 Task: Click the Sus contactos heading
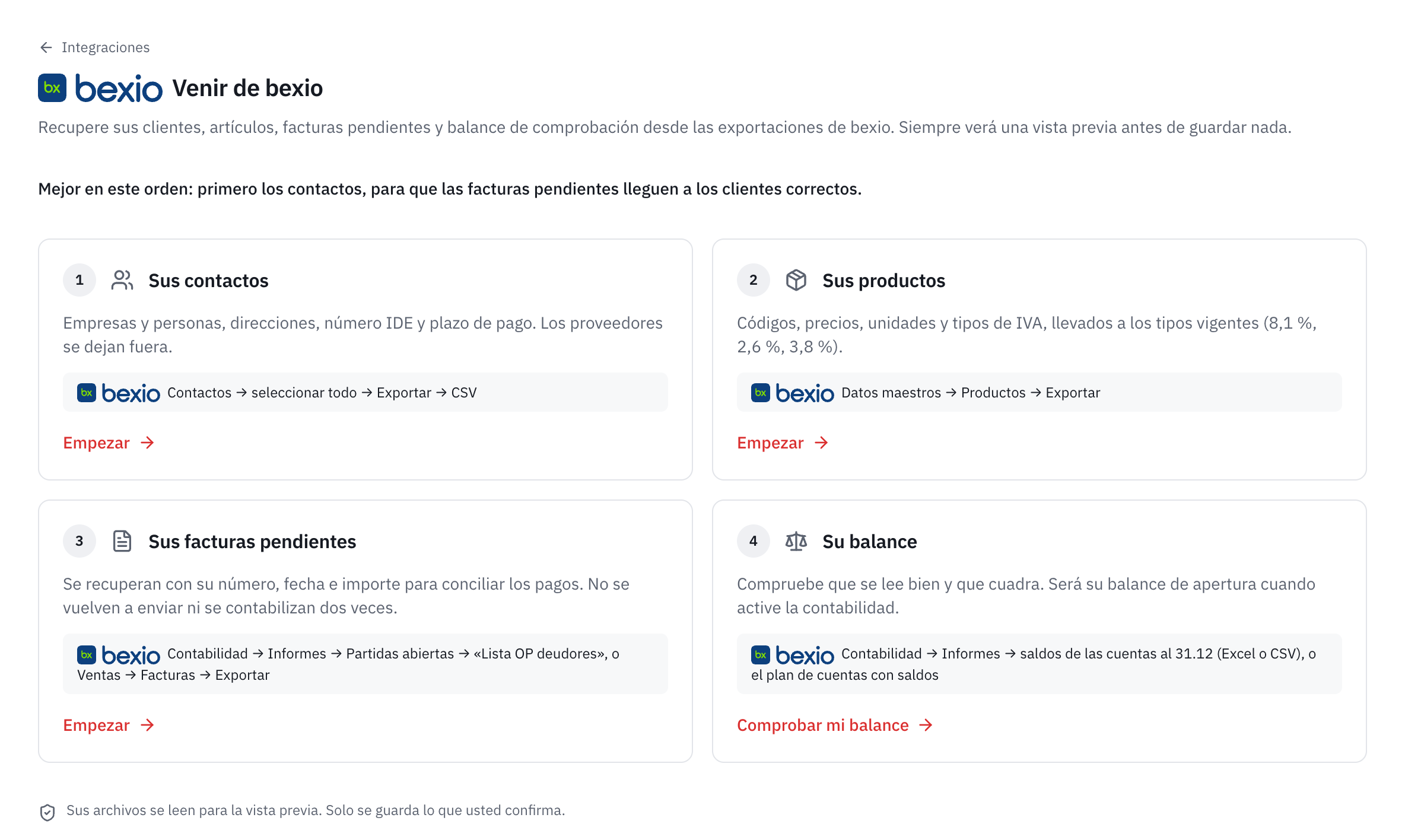(x=208, y=281)
